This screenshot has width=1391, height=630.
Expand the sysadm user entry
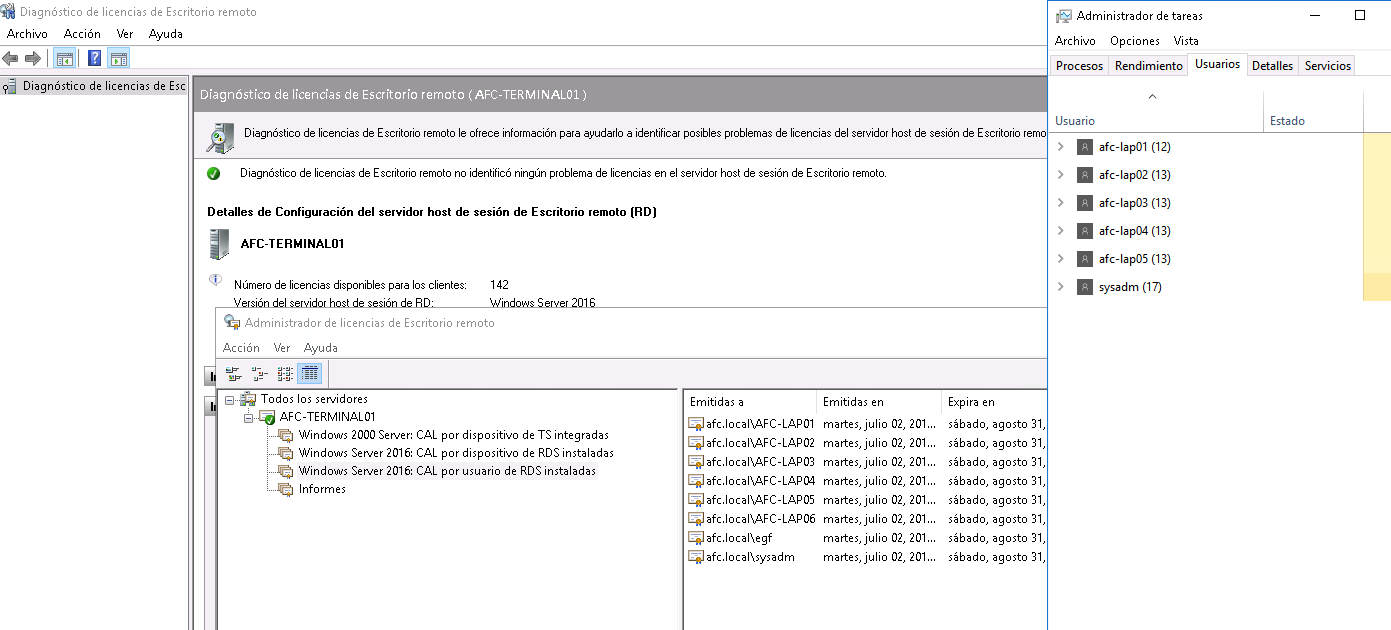1061,287
